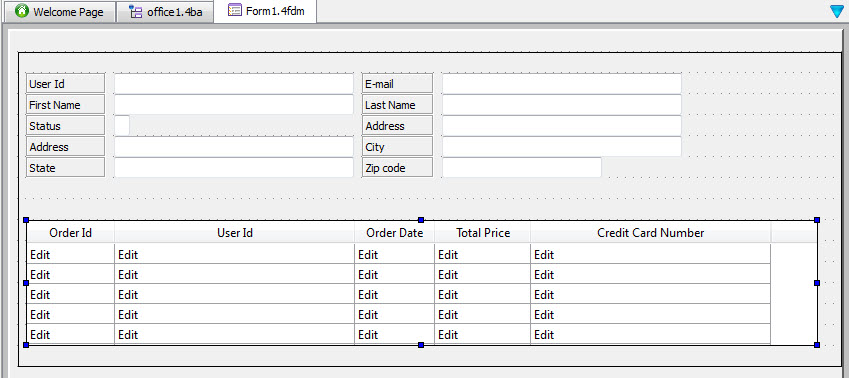Select the Address label above City
Image resolution: width=849 pixels, height=378 pixels.
pyautogui.click(x=397, y=126)
